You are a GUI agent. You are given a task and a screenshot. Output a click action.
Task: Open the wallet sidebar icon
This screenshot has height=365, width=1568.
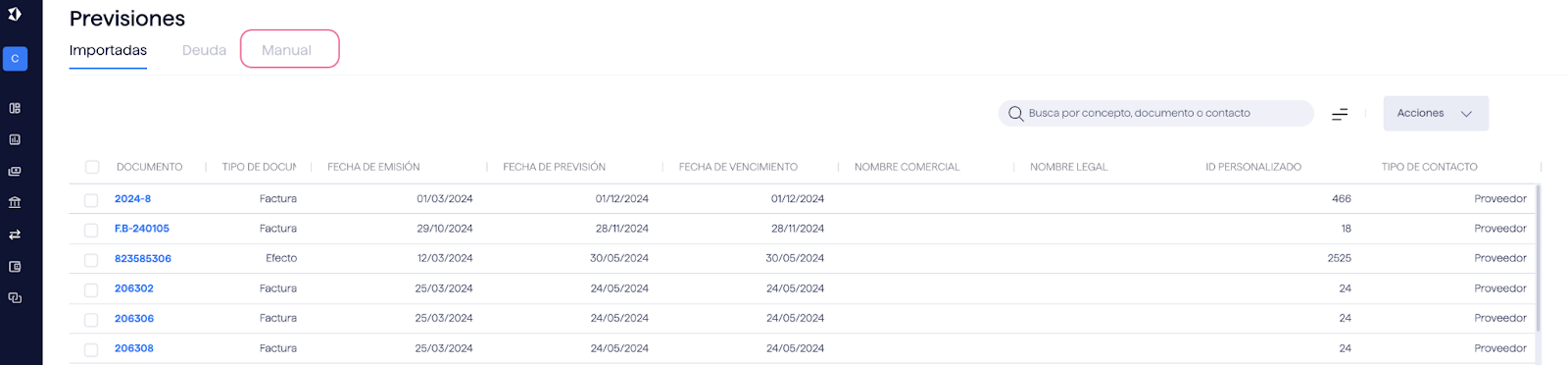[x=15, y=266]
